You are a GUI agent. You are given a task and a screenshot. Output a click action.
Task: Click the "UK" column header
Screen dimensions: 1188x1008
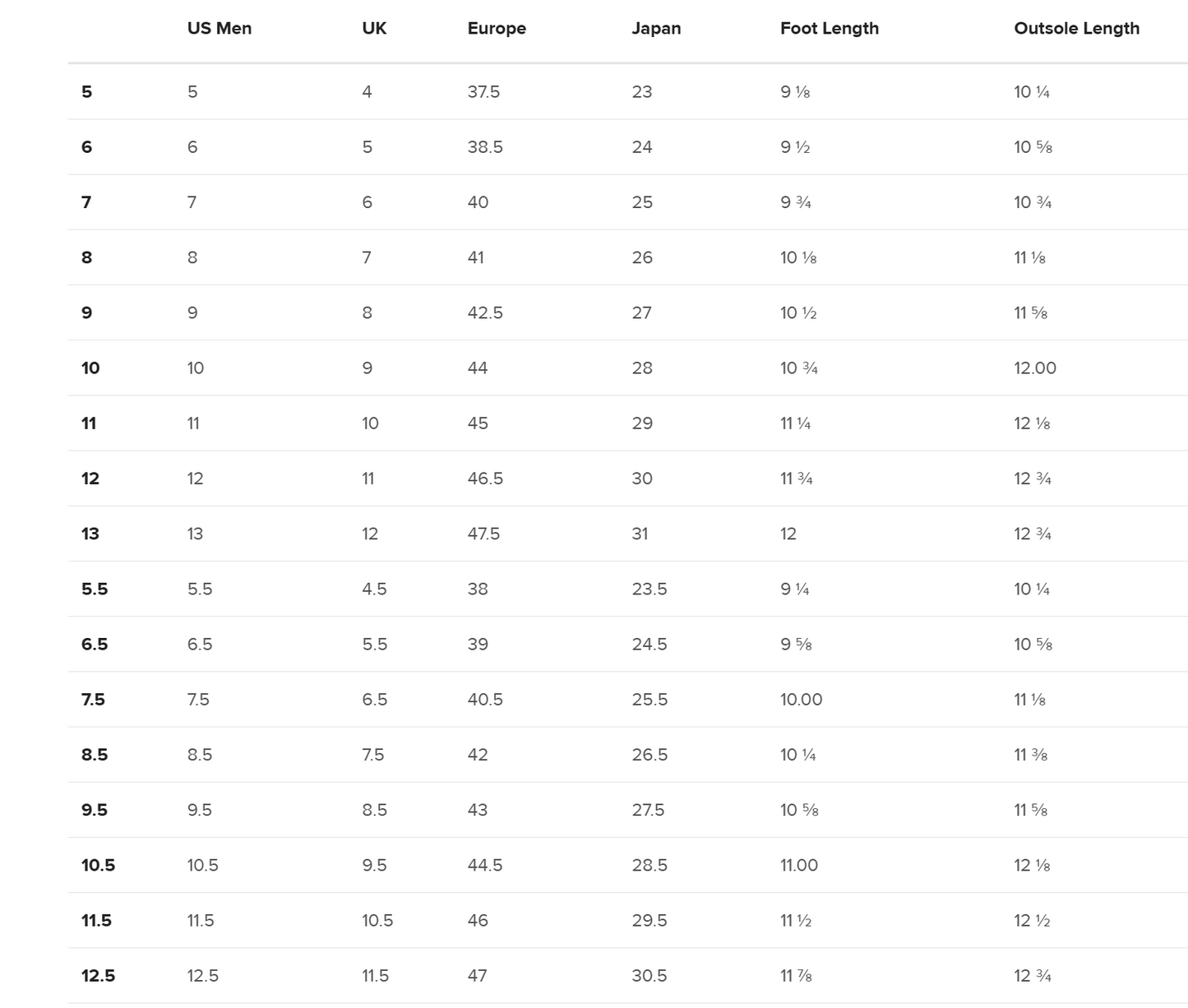(374, 29)
